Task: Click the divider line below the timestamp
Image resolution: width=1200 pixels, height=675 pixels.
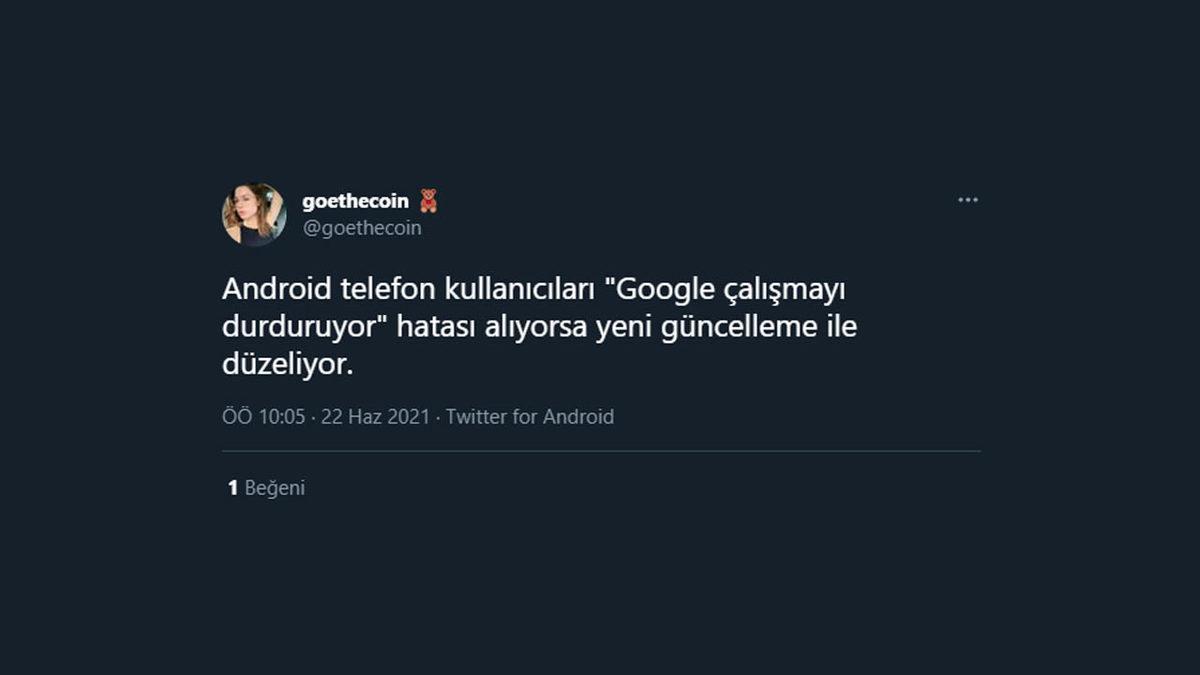Action: (600, 452)
